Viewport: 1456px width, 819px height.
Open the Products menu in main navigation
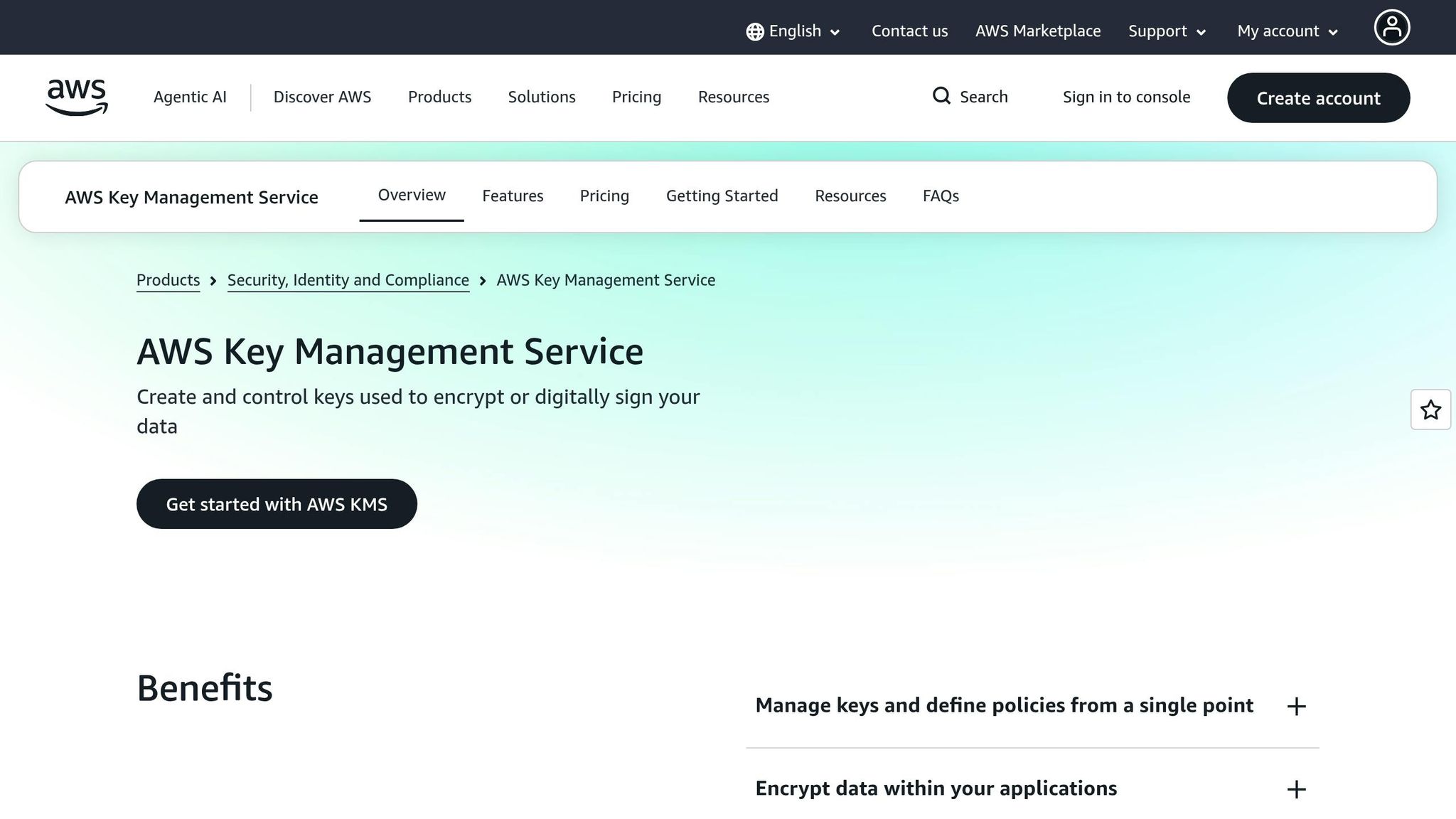439,97
